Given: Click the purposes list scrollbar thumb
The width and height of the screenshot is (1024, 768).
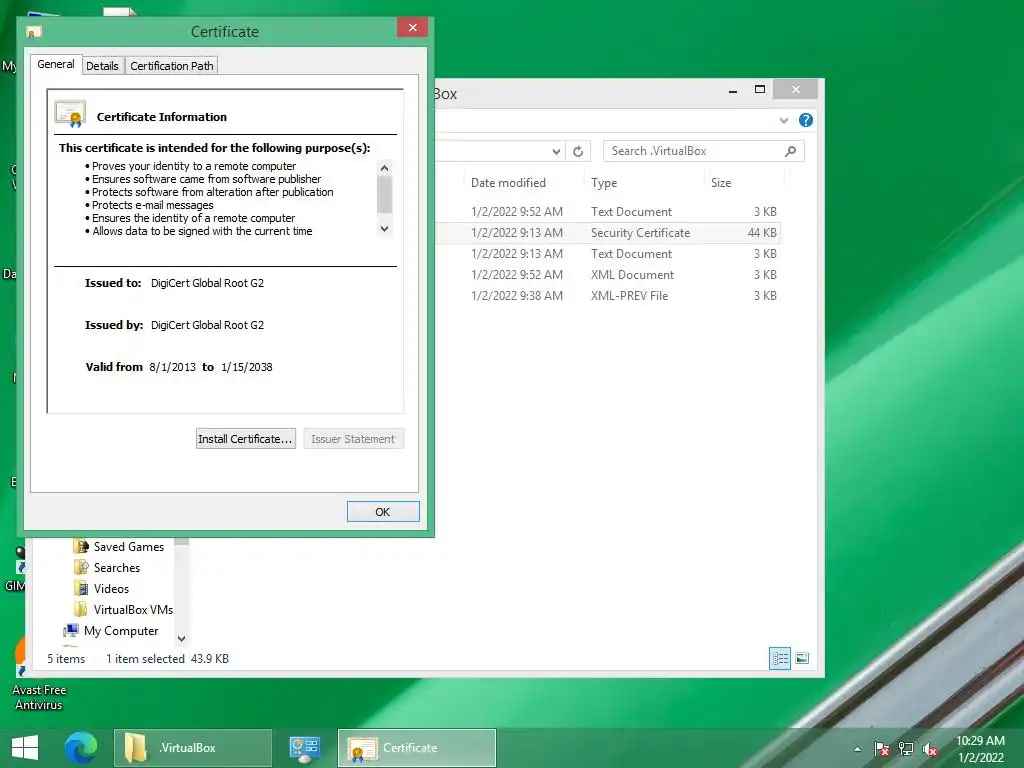Looking at the screenshot, I should [385, 195].
